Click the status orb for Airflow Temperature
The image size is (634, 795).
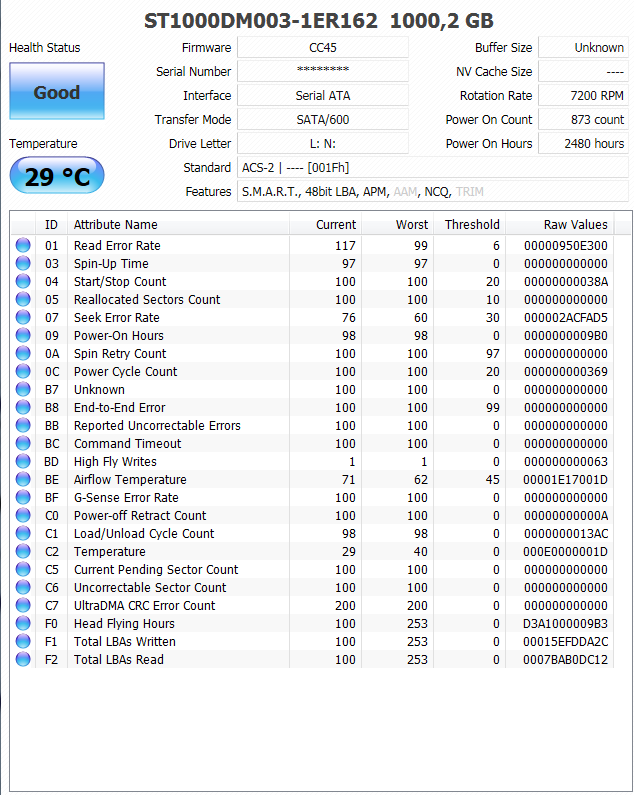[23, 479]
